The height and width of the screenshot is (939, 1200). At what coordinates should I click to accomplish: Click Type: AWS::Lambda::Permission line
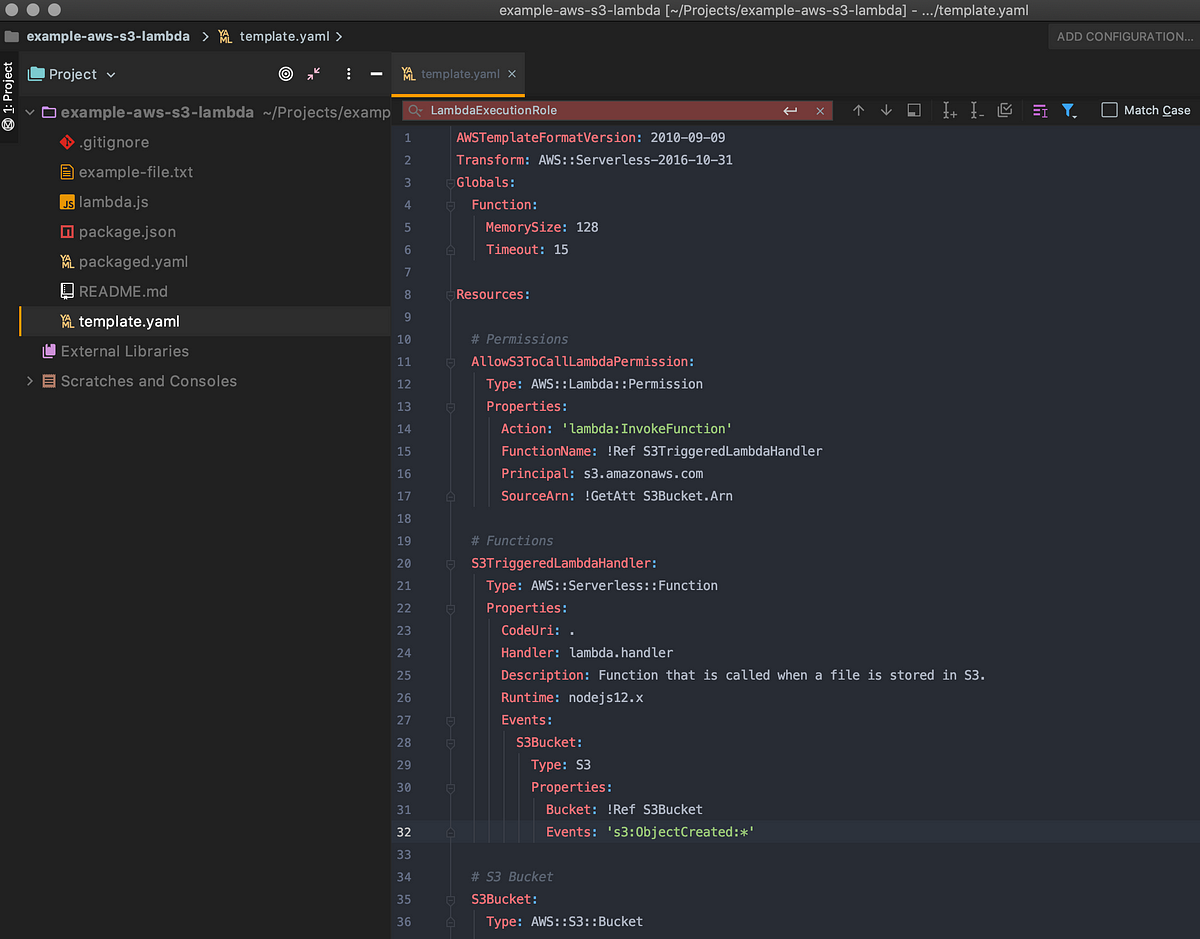594,384
